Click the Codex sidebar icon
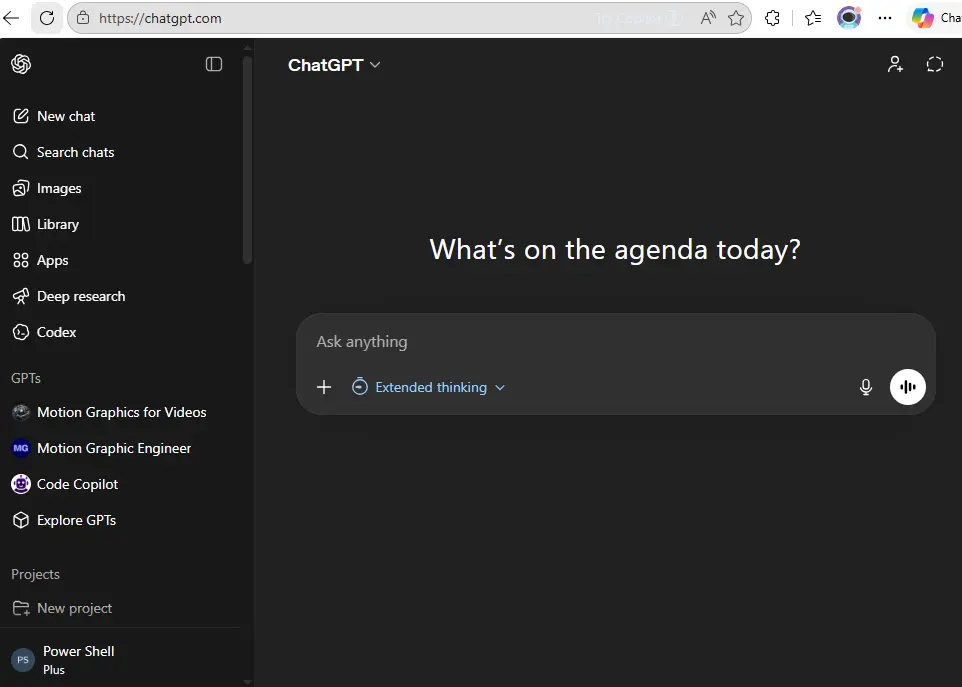 21,332
